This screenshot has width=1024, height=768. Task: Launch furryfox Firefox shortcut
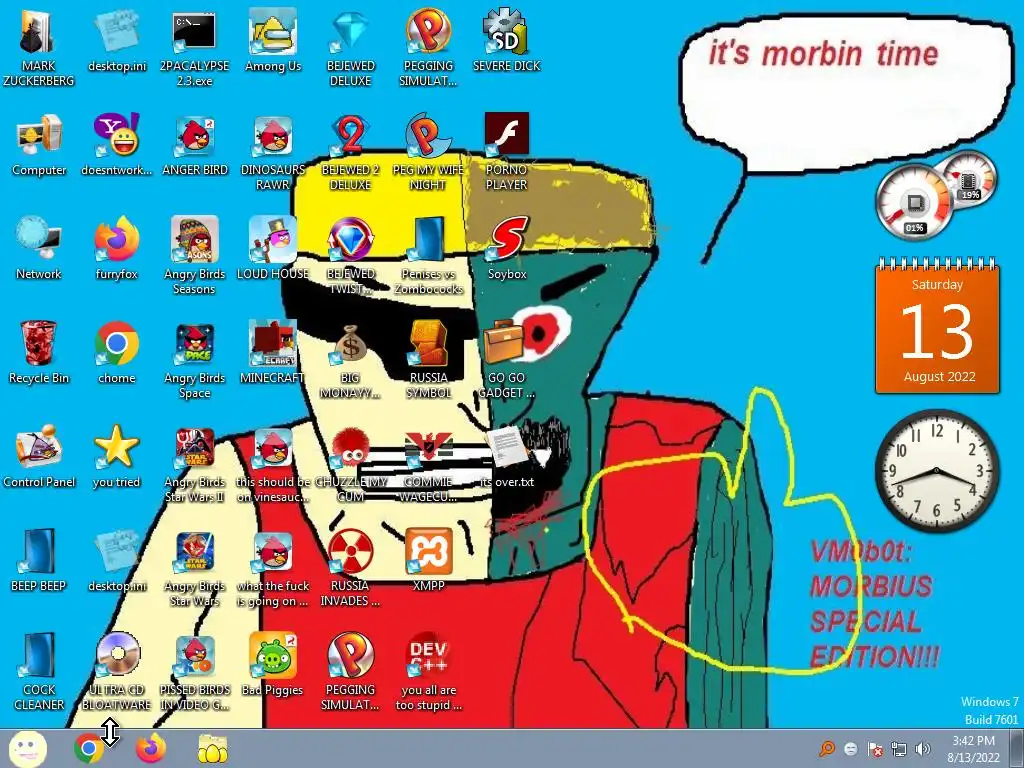coord(116,240)
